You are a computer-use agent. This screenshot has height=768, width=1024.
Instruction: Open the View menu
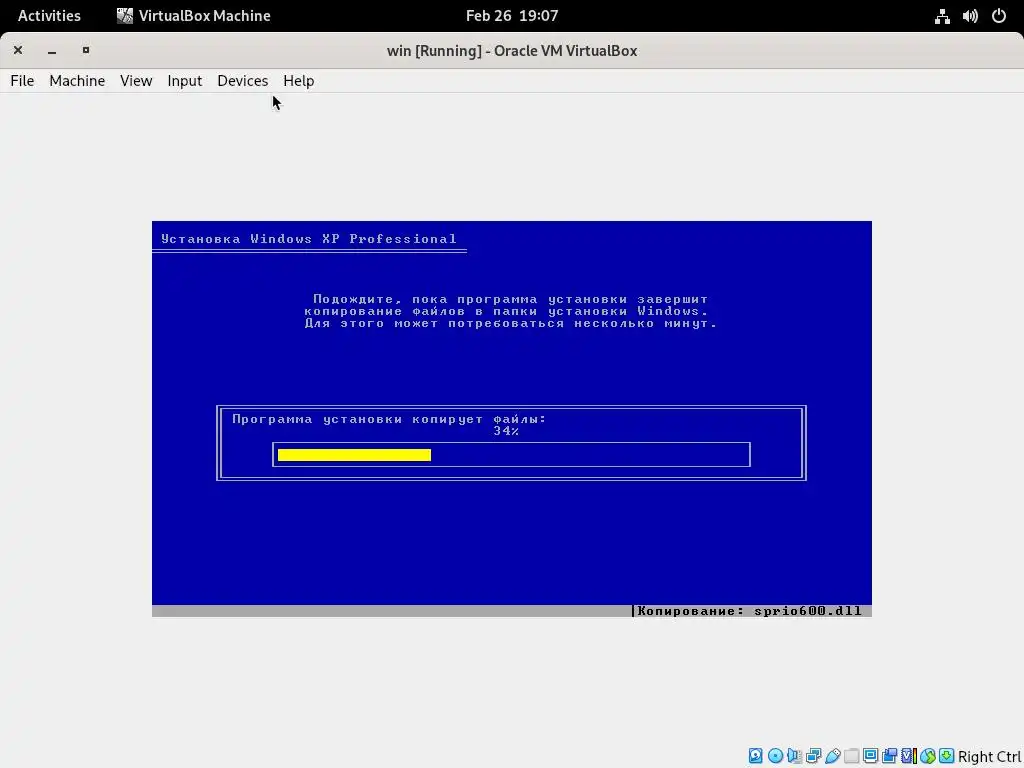(136, 80)
